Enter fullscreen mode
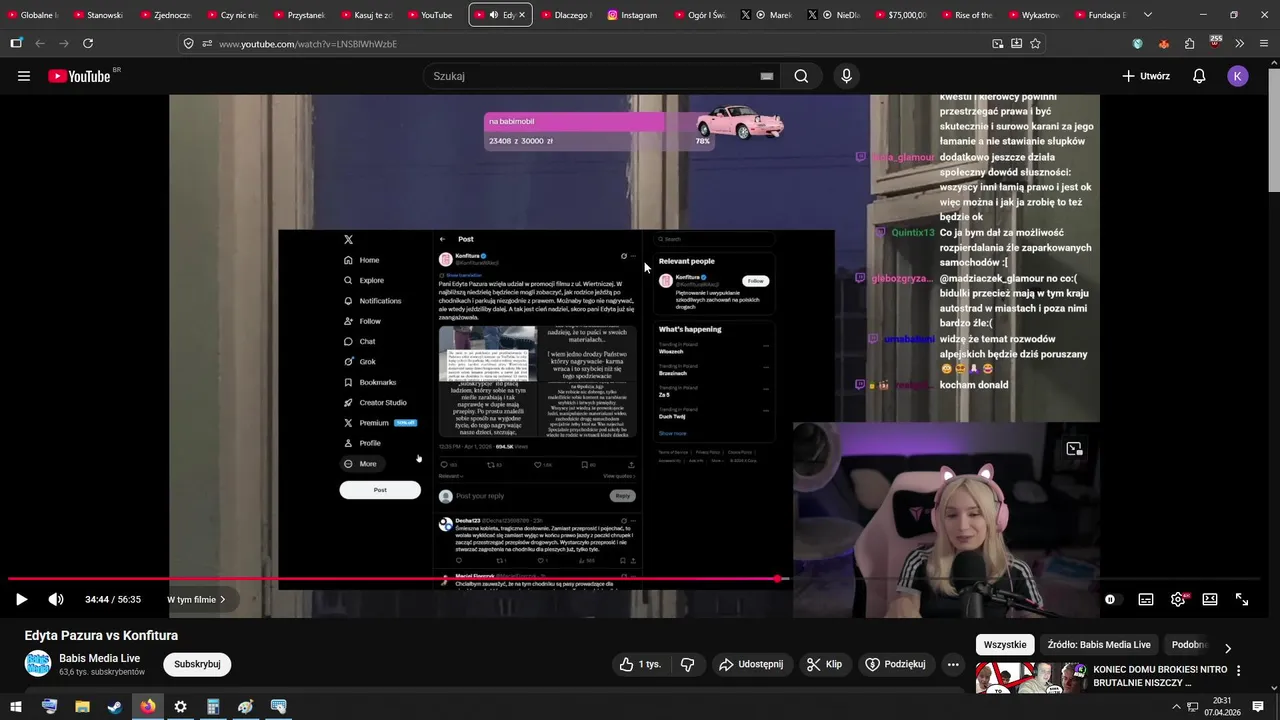Viewport: 1280px width, 720px height. [1242, 599]
